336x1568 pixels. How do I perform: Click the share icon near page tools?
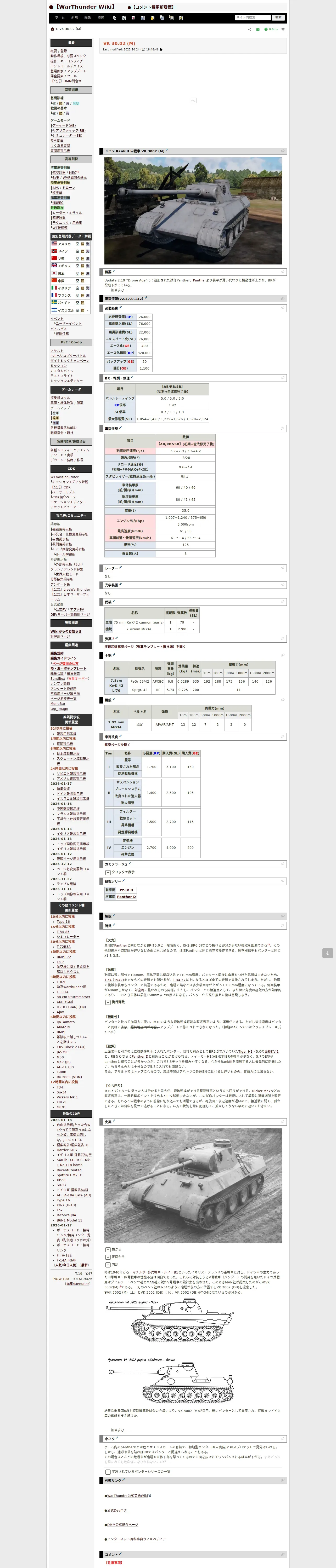click(249, 29)
